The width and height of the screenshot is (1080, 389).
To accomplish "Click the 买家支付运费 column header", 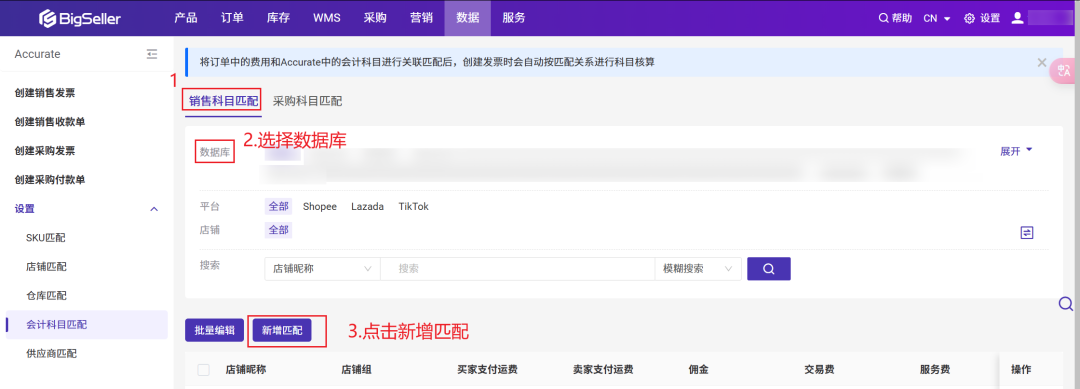I will [x=487, y=370].
